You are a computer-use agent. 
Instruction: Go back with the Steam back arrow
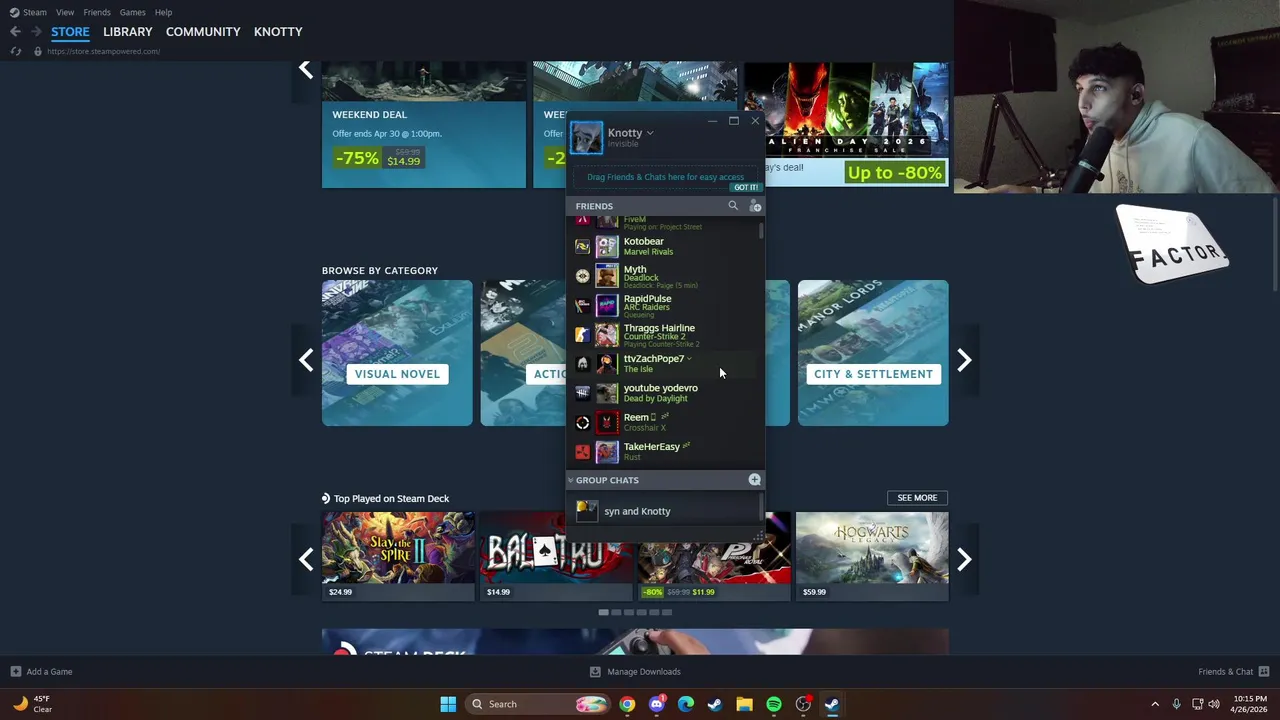point(15,32)
